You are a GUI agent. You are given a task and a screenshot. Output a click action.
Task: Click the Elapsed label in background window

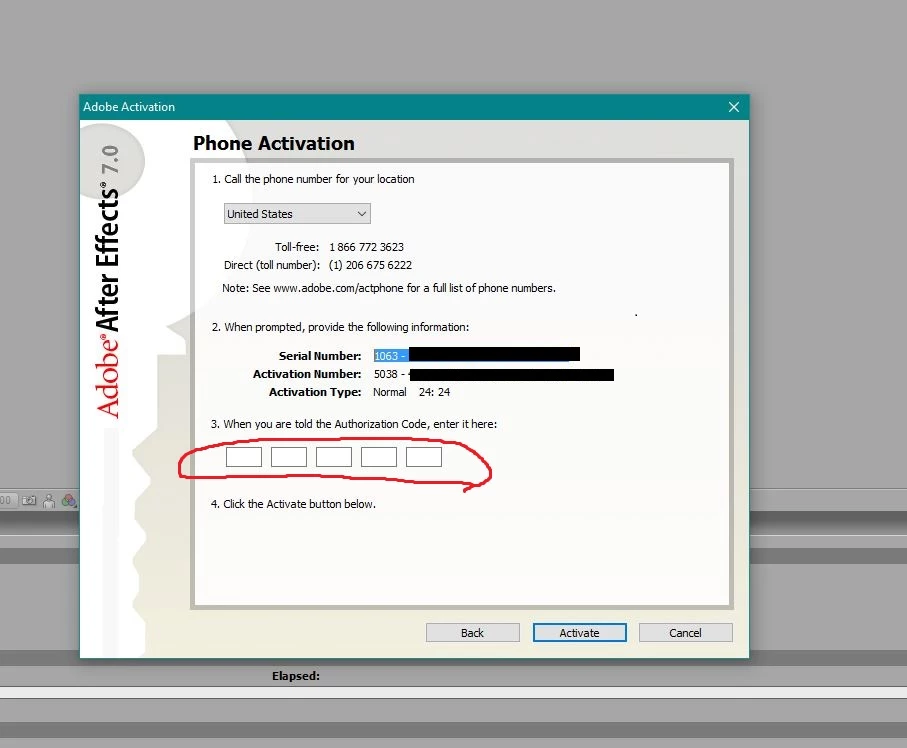[296, 676]
